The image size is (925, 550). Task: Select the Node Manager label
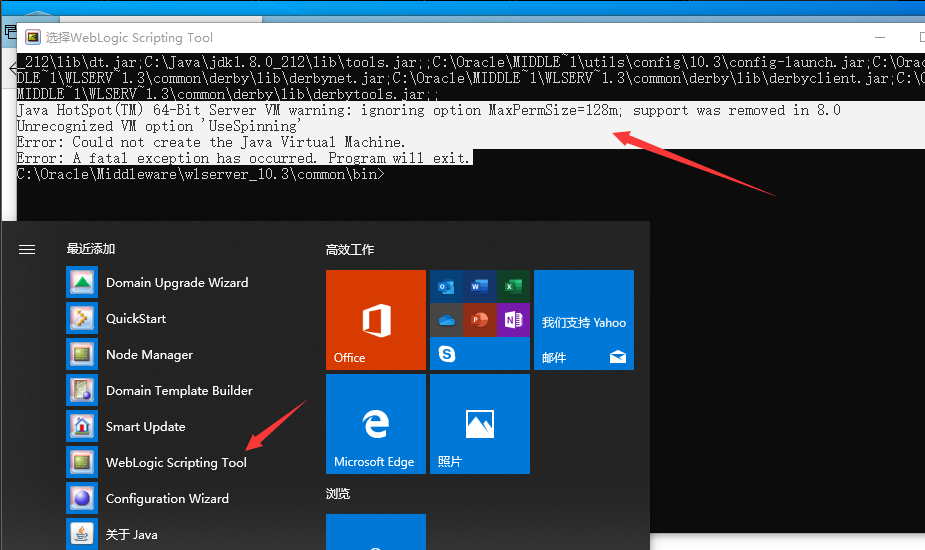(x=149, y=355)
